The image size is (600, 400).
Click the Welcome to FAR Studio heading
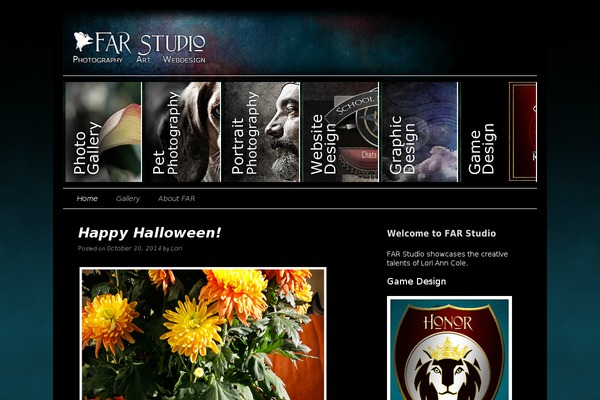click(441, 233)
